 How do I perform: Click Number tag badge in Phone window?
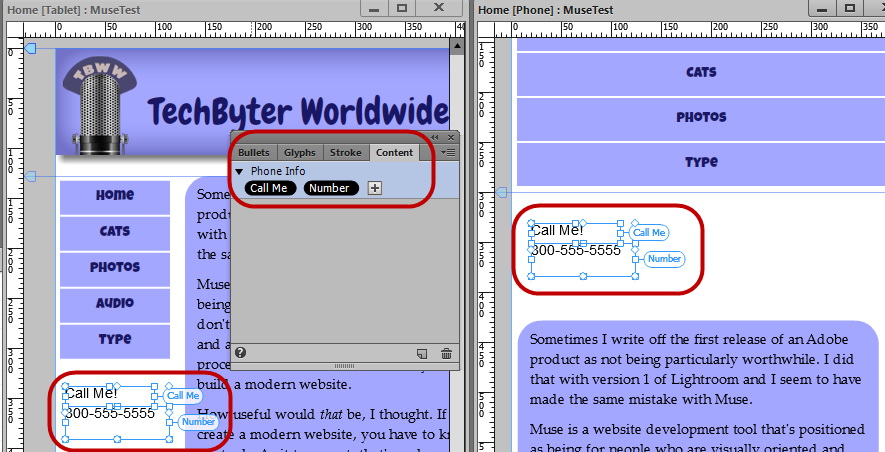point(664,259)
